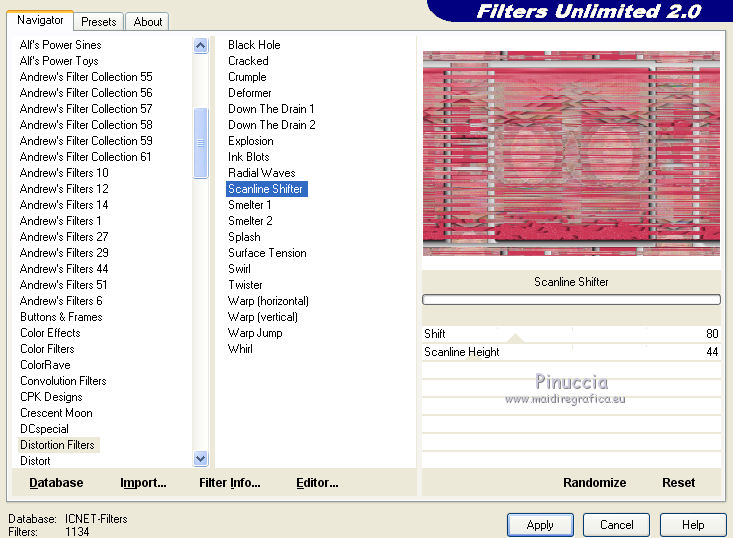Select Andrew's Filter Collection 61
This screenshot has width=733, height=538.
[86, 157]
